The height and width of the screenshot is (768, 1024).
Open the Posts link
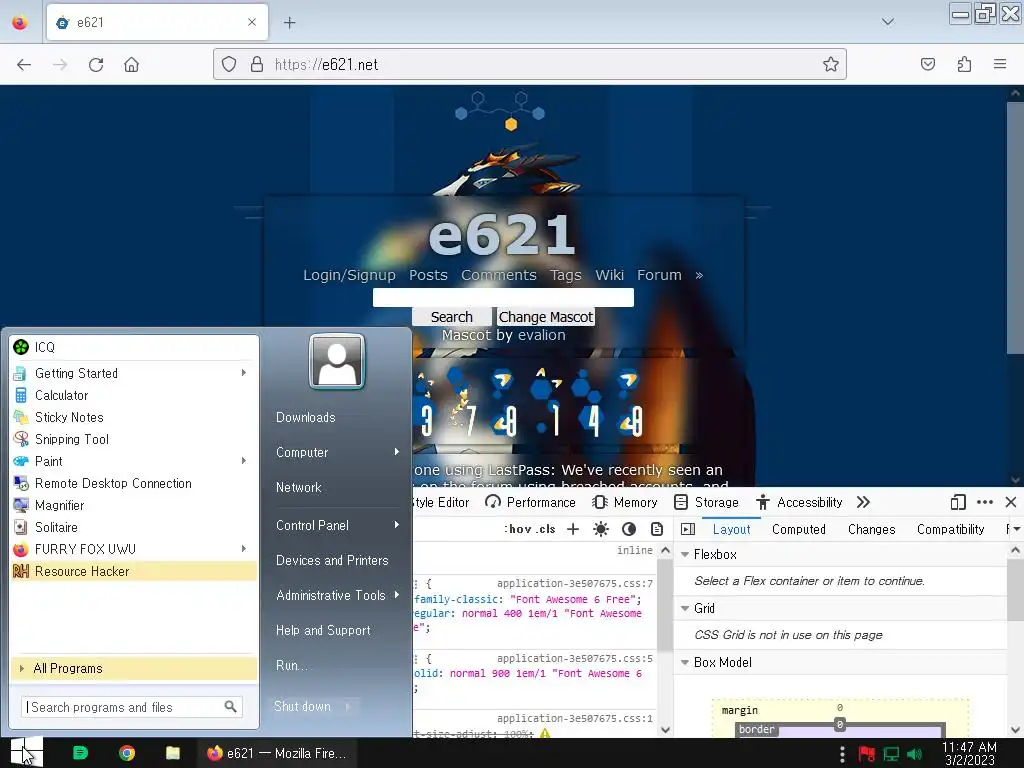[x=428, y=275]
